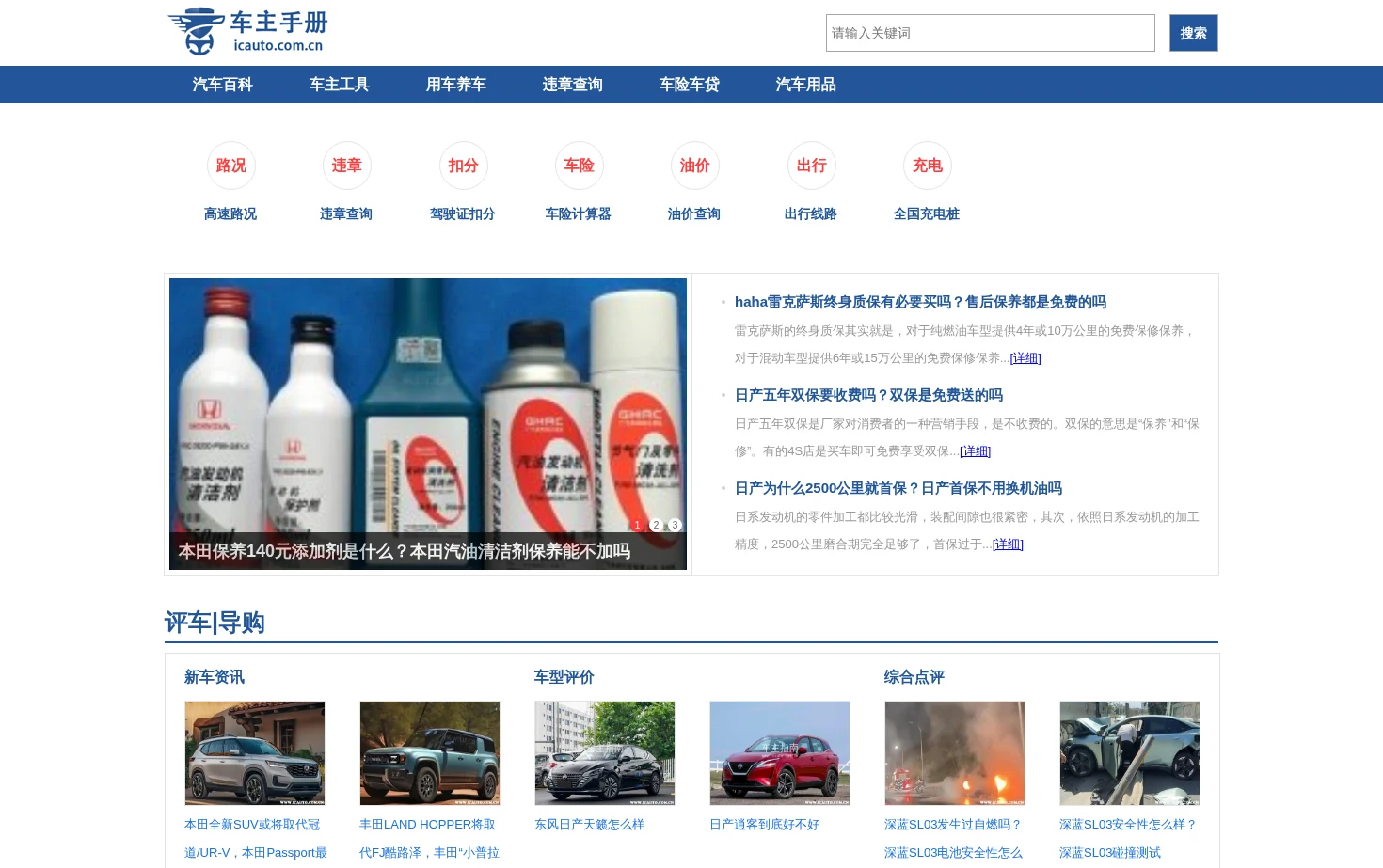Open the black 东风日产天籁 sedan thumbnail
Image resolution: width=1383 pixels, height=868 pixels.
605,753
